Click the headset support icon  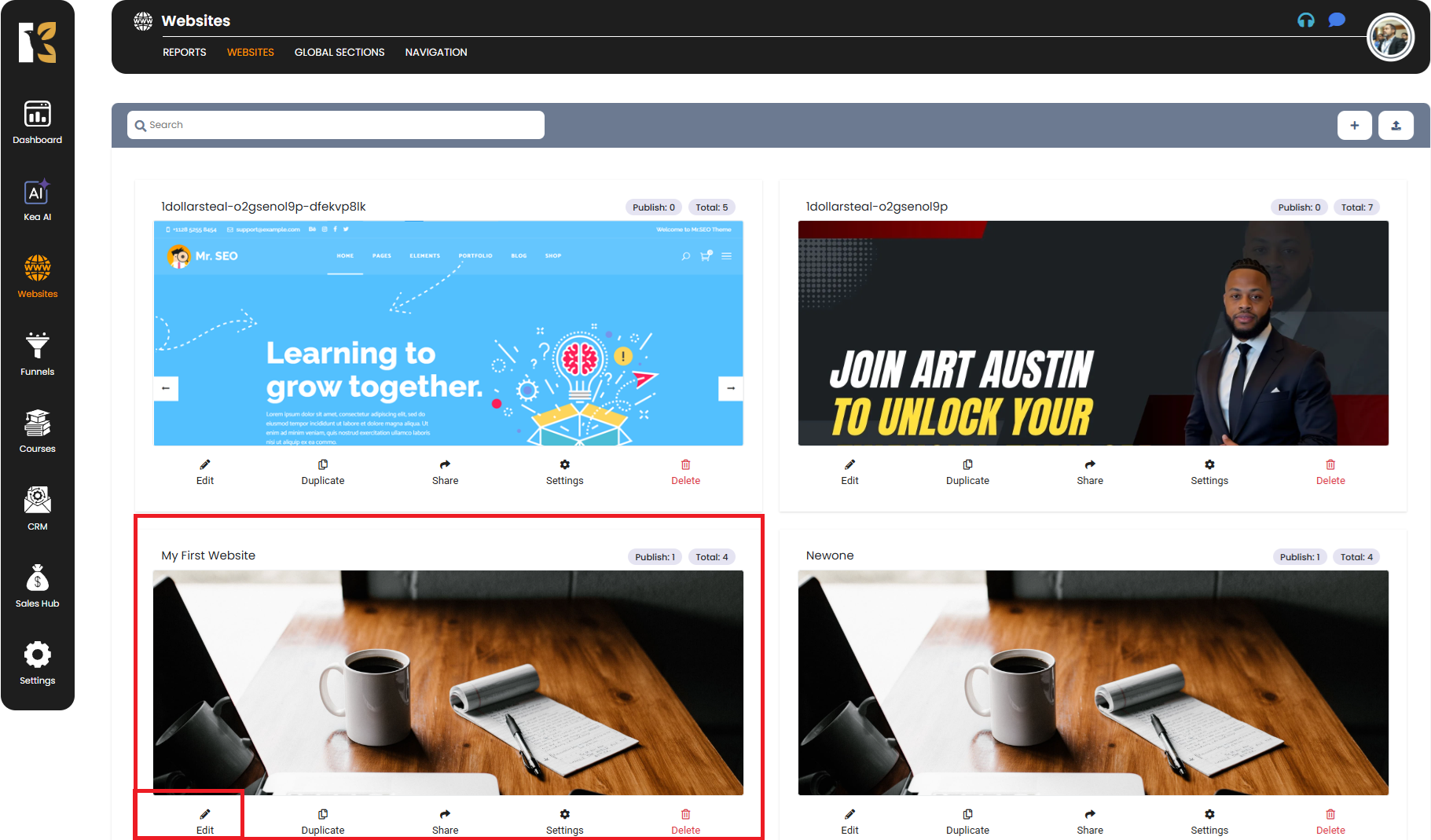coord(1305,20)
